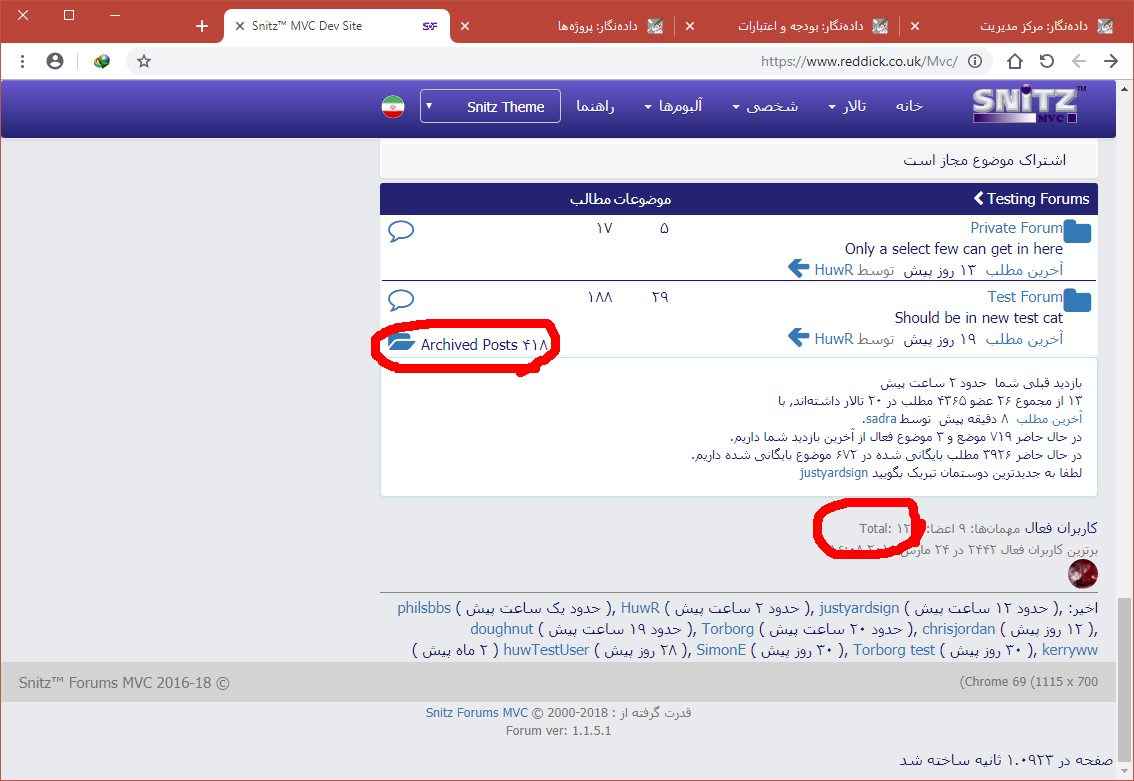The width and height of the screenshot is (1134, 781).
Task: Click the active user avatar thumbnail
Action: click(1083, 574)
